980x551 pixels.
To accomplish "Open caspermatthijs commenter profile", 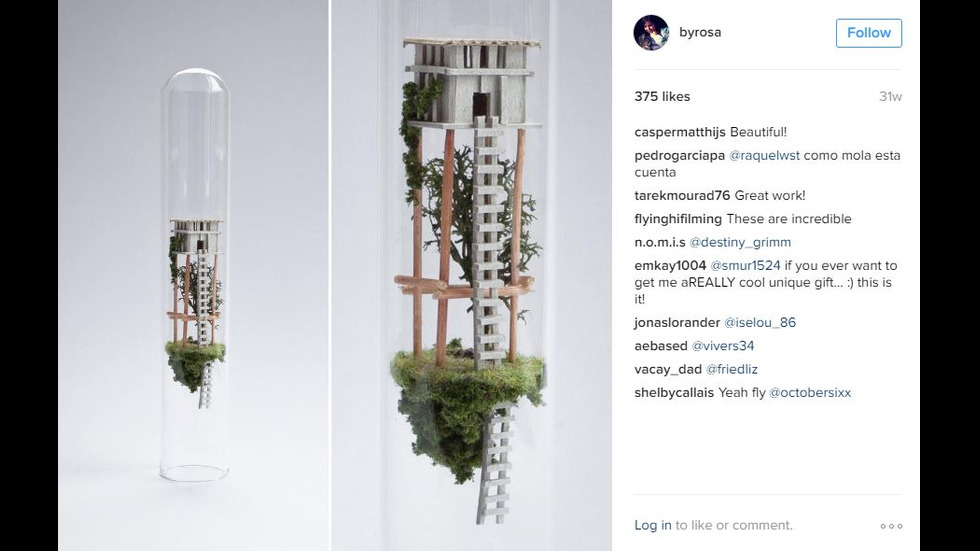I will coord(680,132).
